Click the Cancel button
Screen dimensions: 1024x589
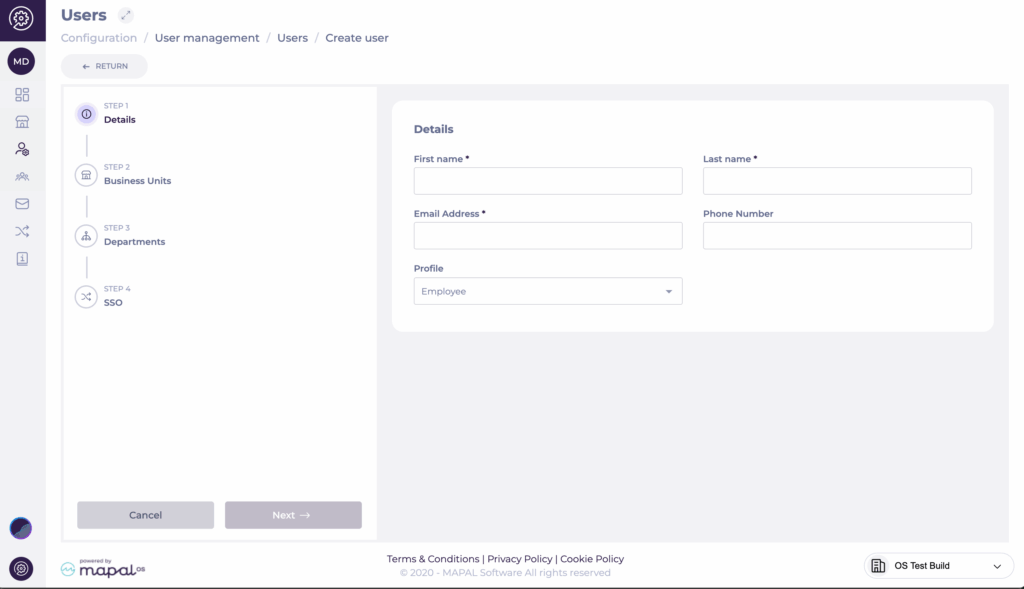pos(145,515)
